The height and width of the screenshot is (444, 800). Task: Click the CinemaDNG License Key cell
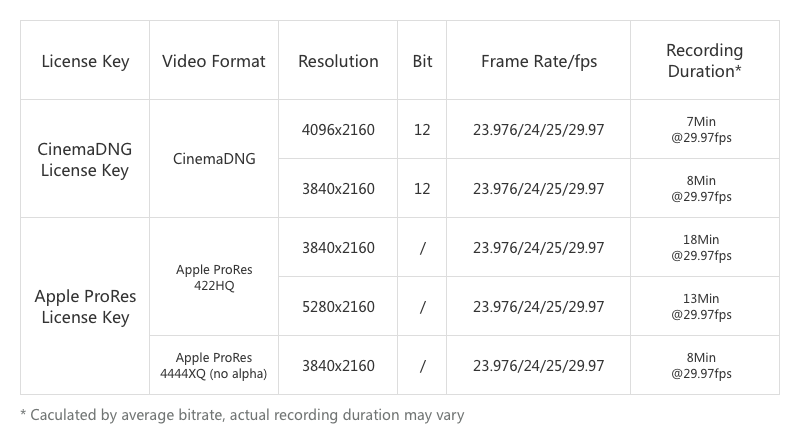click(x=85, y=159)
